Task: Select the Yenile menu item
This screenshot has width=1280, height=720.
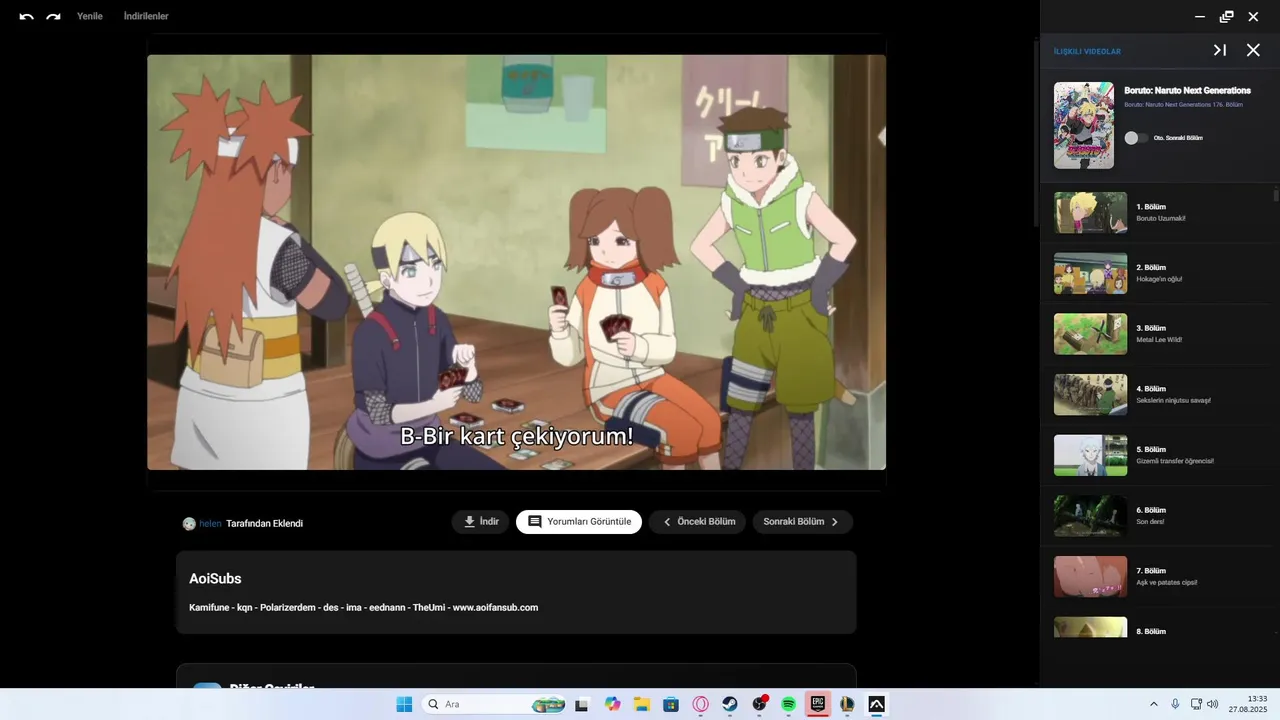Action: coord(90,16)
